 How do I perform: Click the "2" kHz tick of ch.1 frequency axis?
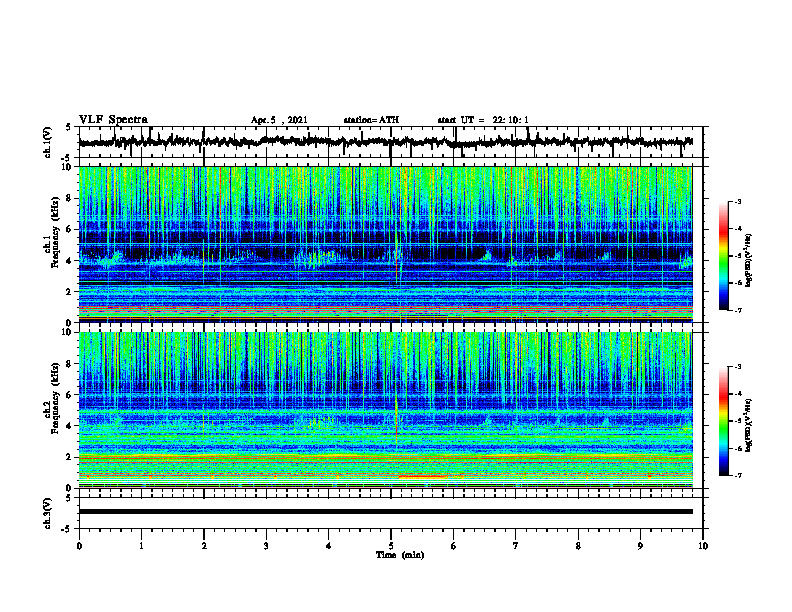click(70, 292)
